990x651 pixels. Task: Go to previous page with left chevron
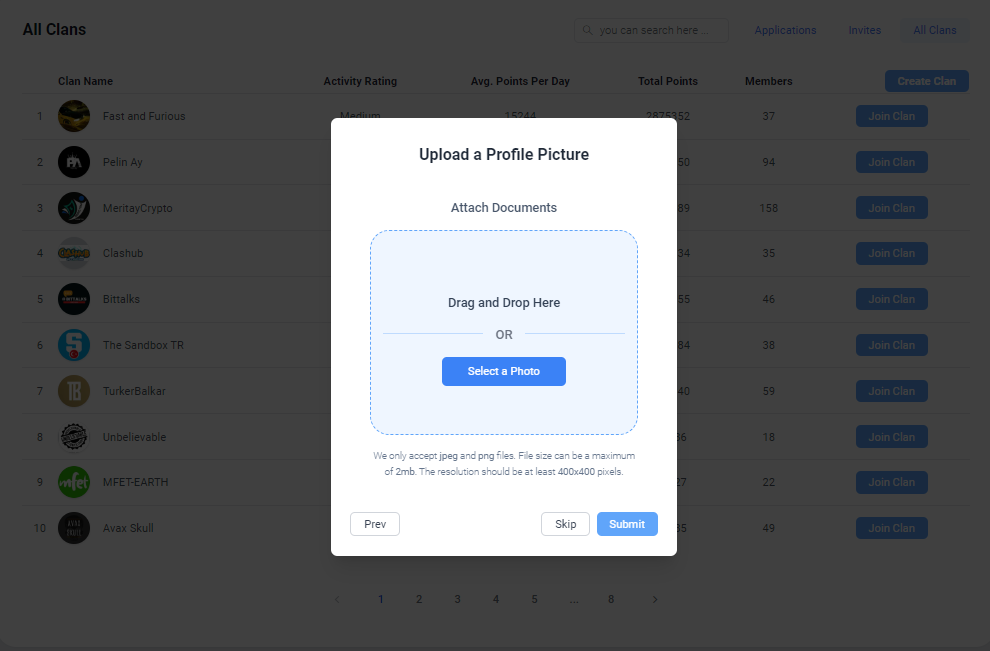337,599
